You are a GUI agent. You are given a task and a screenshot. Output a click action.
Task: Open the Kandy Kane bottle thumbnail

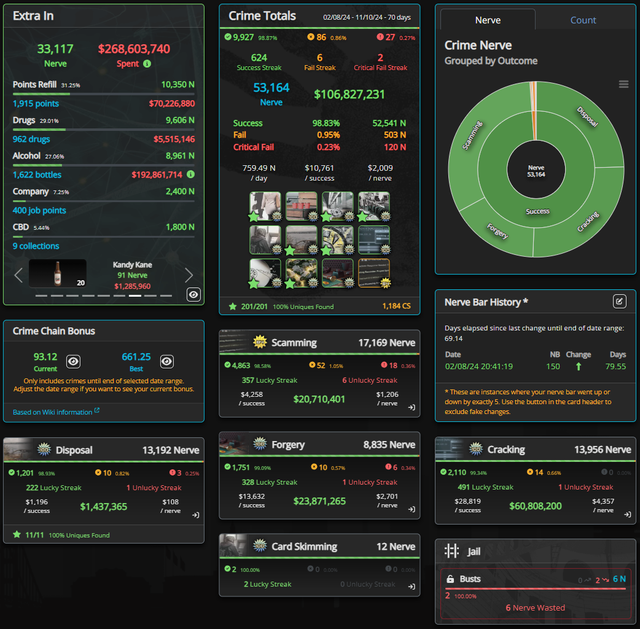click(58, 273)
